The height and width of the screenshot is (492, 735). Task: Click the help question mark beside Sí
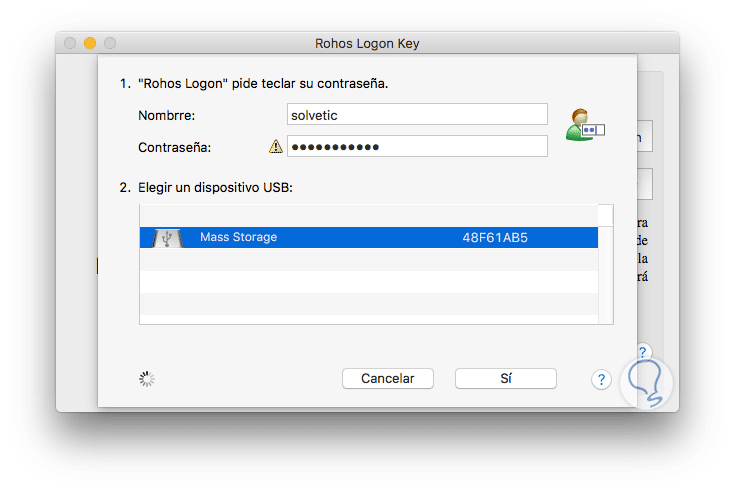[x=601, y=379]
